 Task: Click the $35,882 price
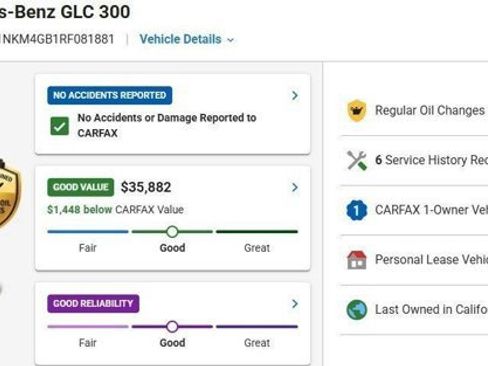coord(146,187)
